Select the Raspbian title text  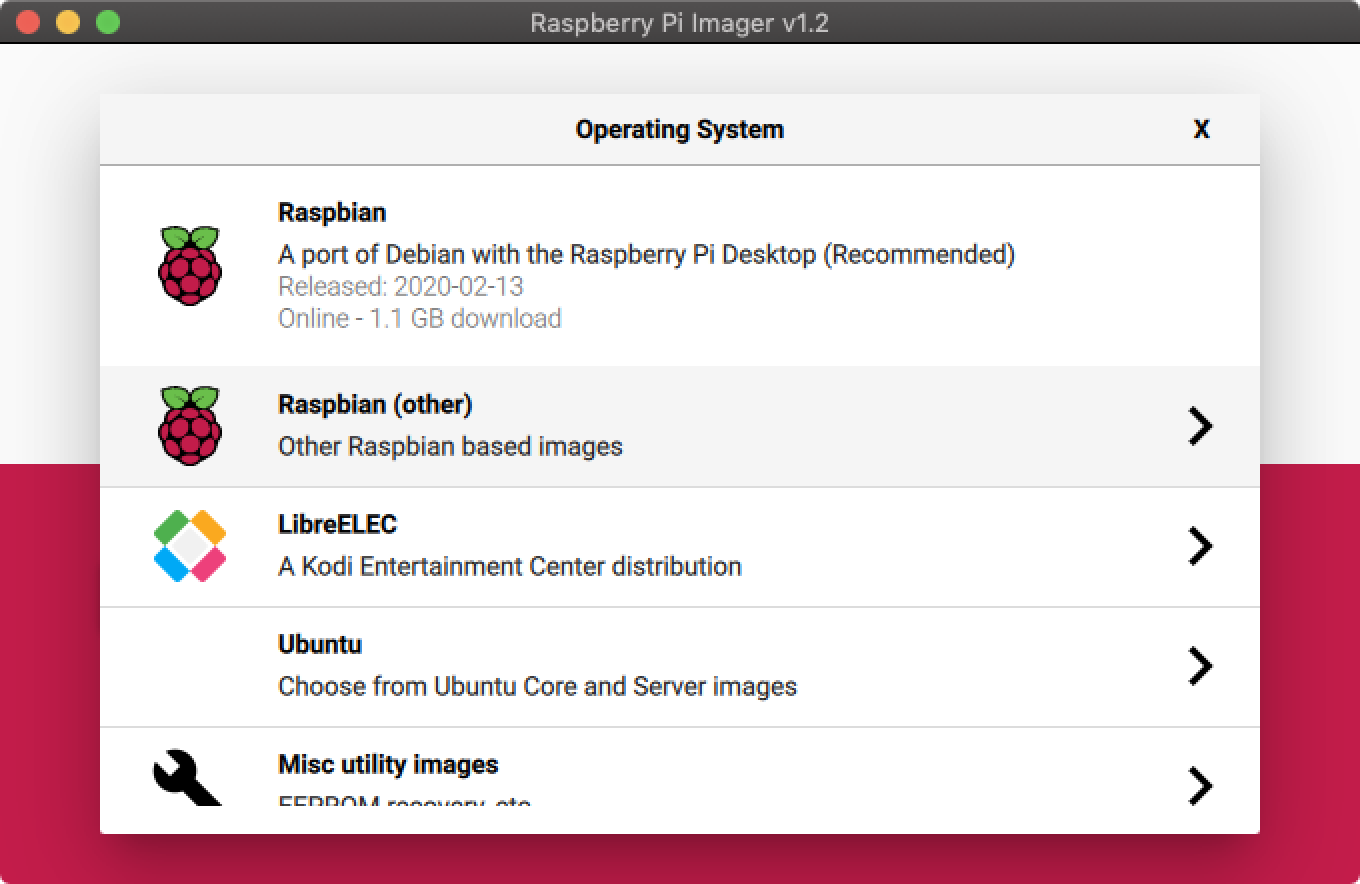click(332, 212)
